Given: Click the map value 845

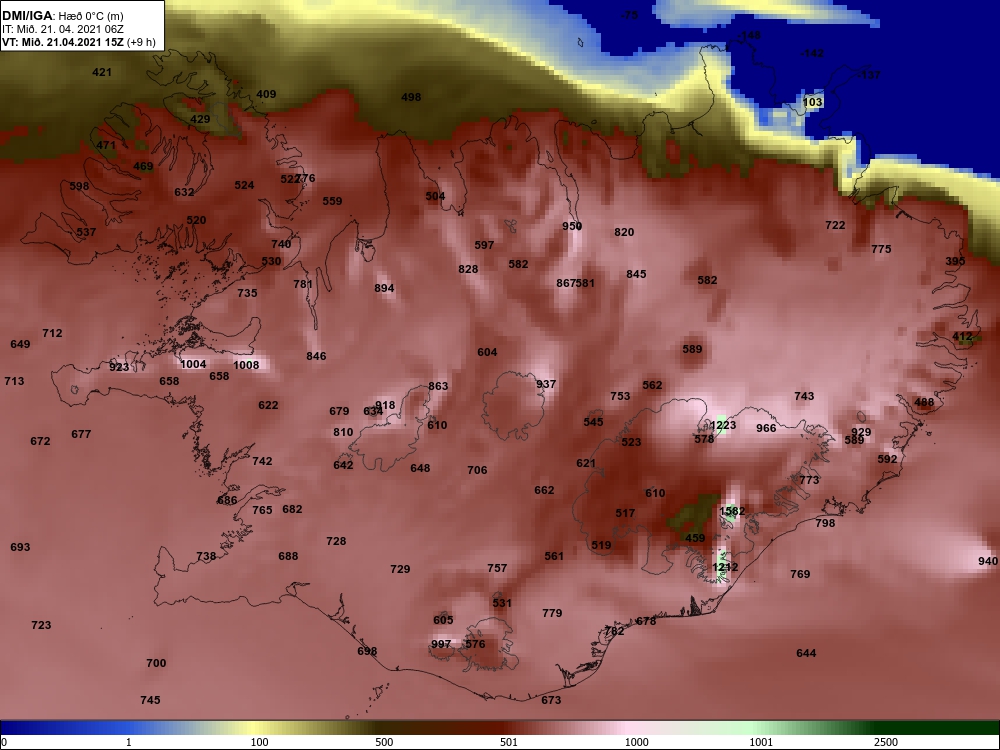Looking at the screenshot, I should pos(636,274).
